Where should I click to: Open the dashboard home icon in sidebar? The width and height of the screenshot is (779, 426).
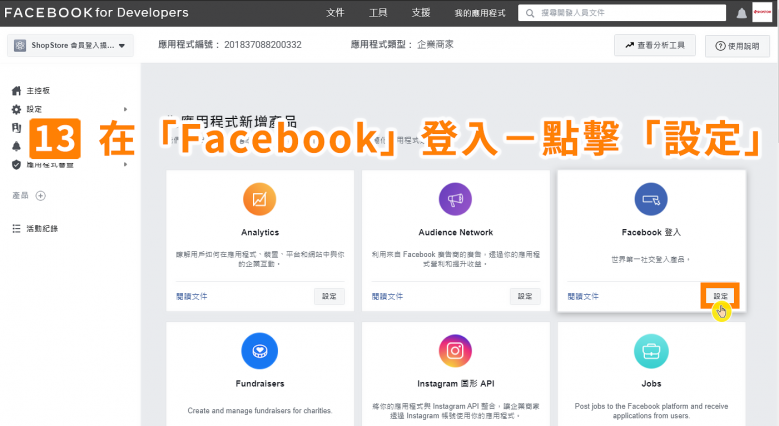pos(16,90)
